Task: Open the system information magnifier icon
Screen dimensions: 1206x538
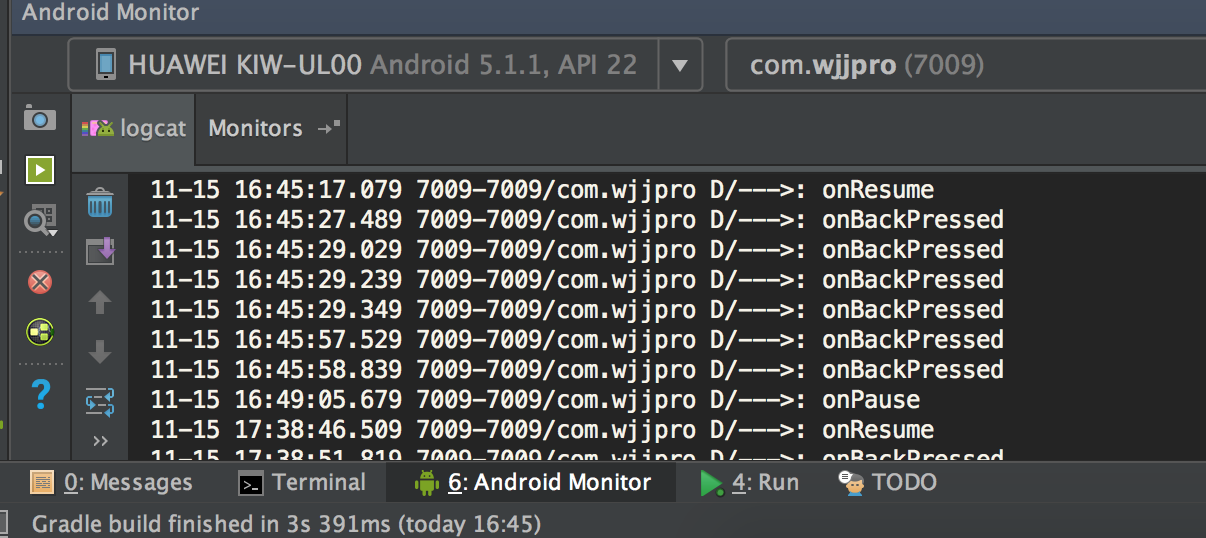Action: 39,219
